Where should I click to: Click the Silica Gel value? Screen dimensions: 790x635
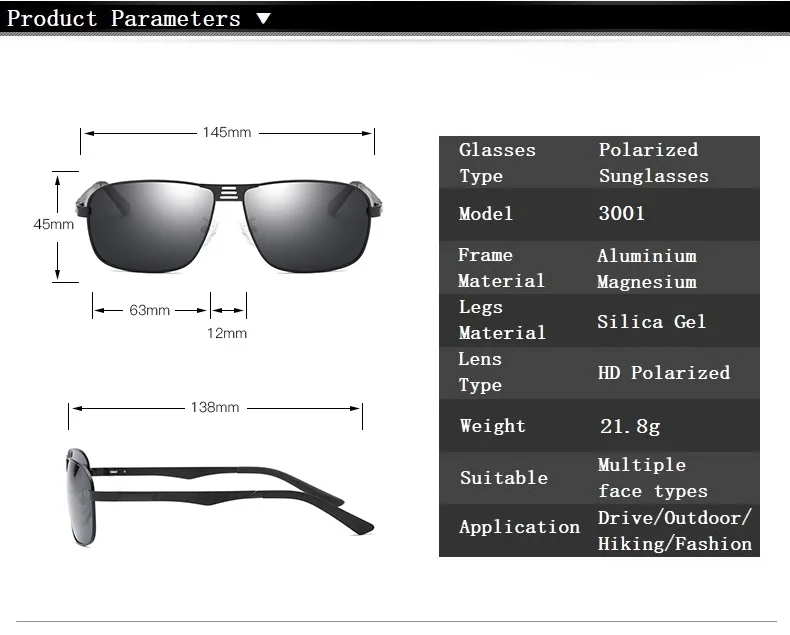[651, 322]
